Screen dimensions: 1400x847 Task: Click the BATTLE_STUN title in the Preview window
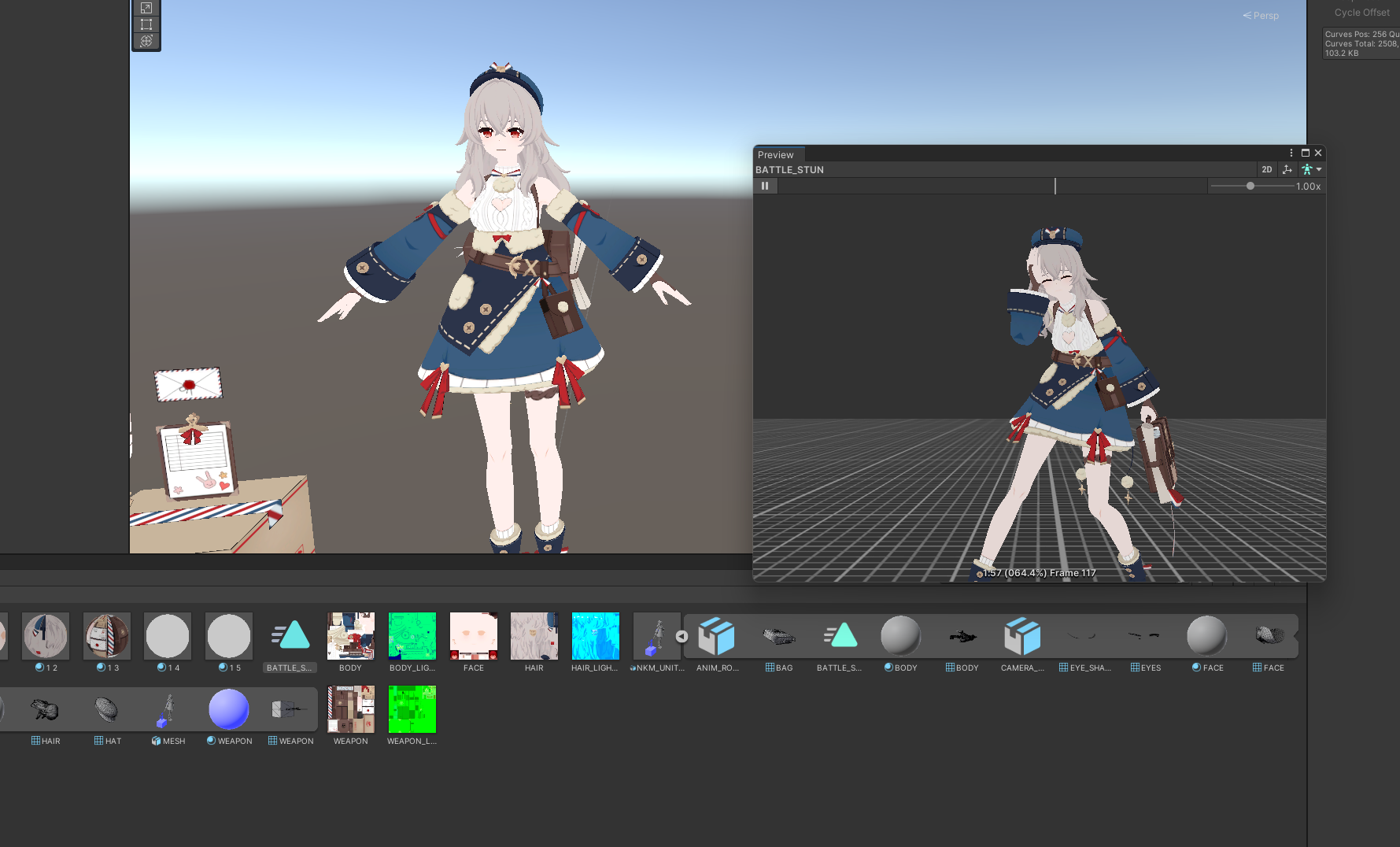tap(789, 169)
